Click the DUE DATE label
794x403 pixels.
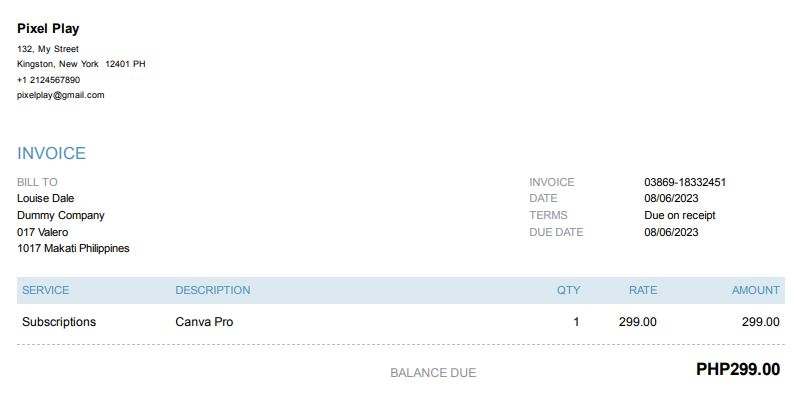tap(556, 232)
